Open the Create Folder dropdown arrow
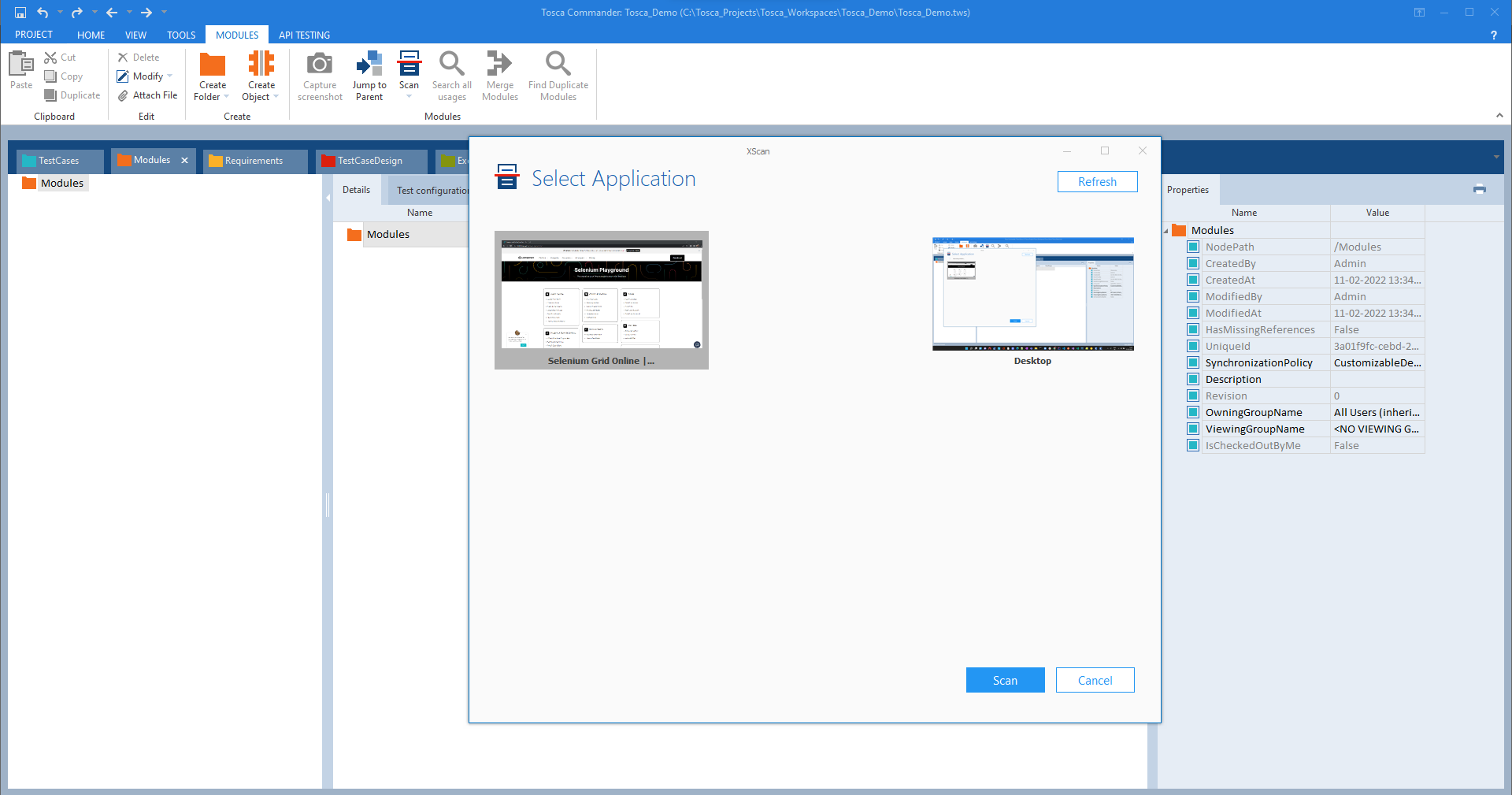1512x795 pixels. tap(227, 97)
